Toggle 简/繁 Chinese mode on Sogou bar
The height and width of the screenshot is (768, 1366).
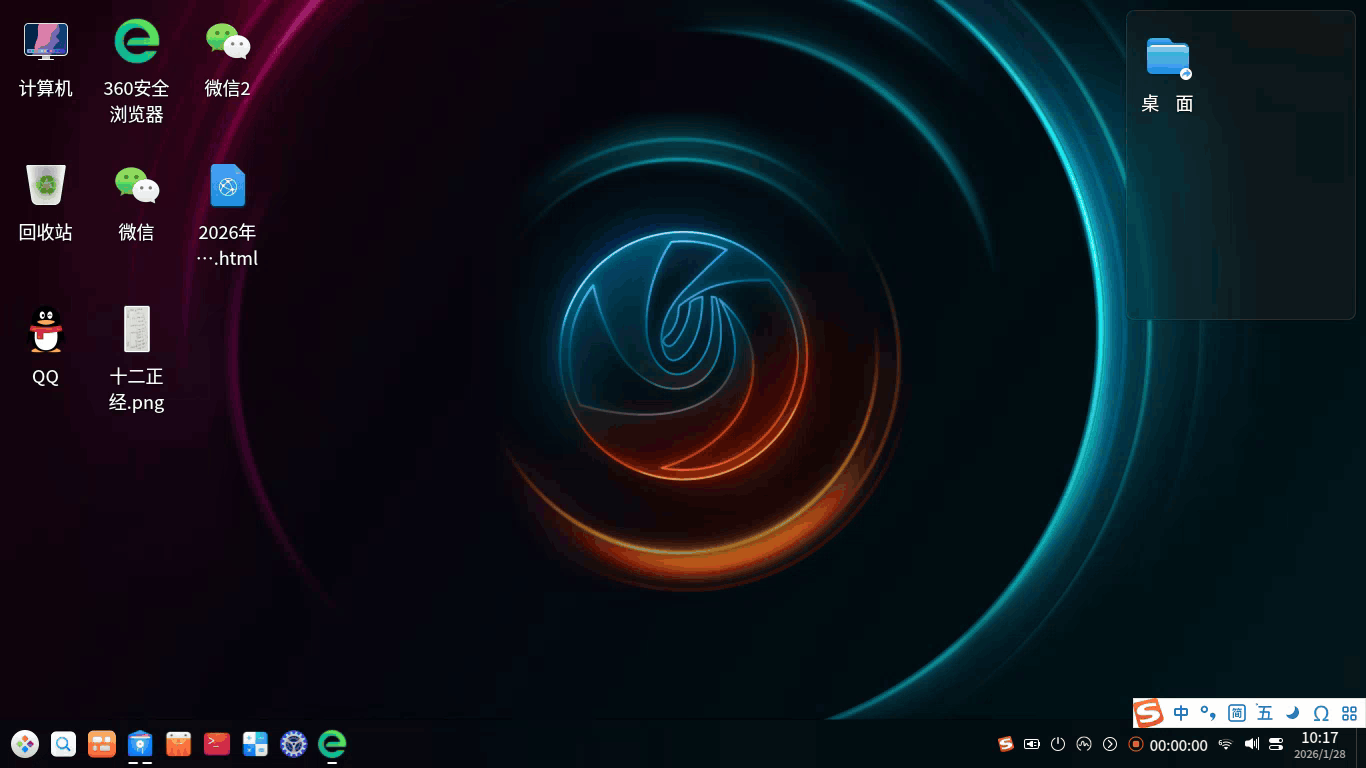(x=1236, y=713)
